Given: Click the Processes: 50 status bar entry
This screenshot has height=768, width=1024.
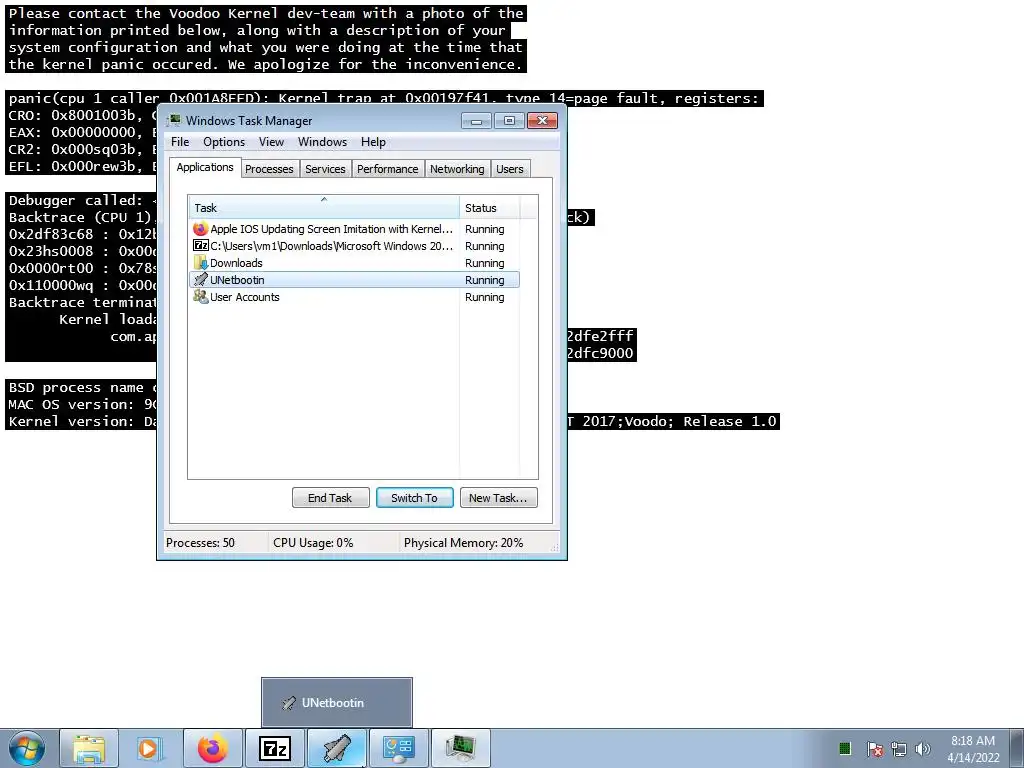Looking at the screenshot, I should coord(200,543).
